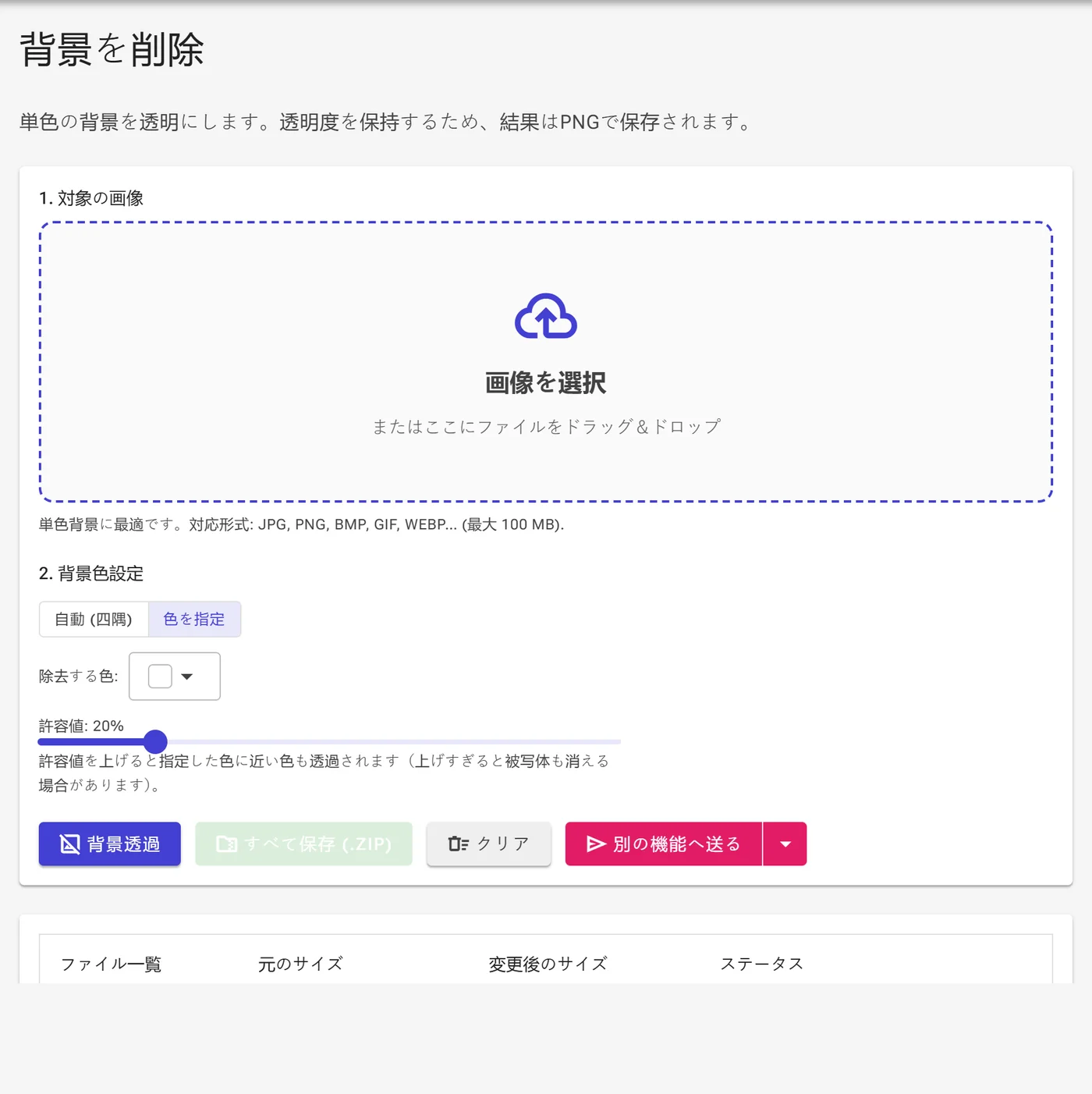Viewport: 1092px width, 1094px height.
Task: Click the send arrow icon in the pink button
Action: click(x=596, y=844)
